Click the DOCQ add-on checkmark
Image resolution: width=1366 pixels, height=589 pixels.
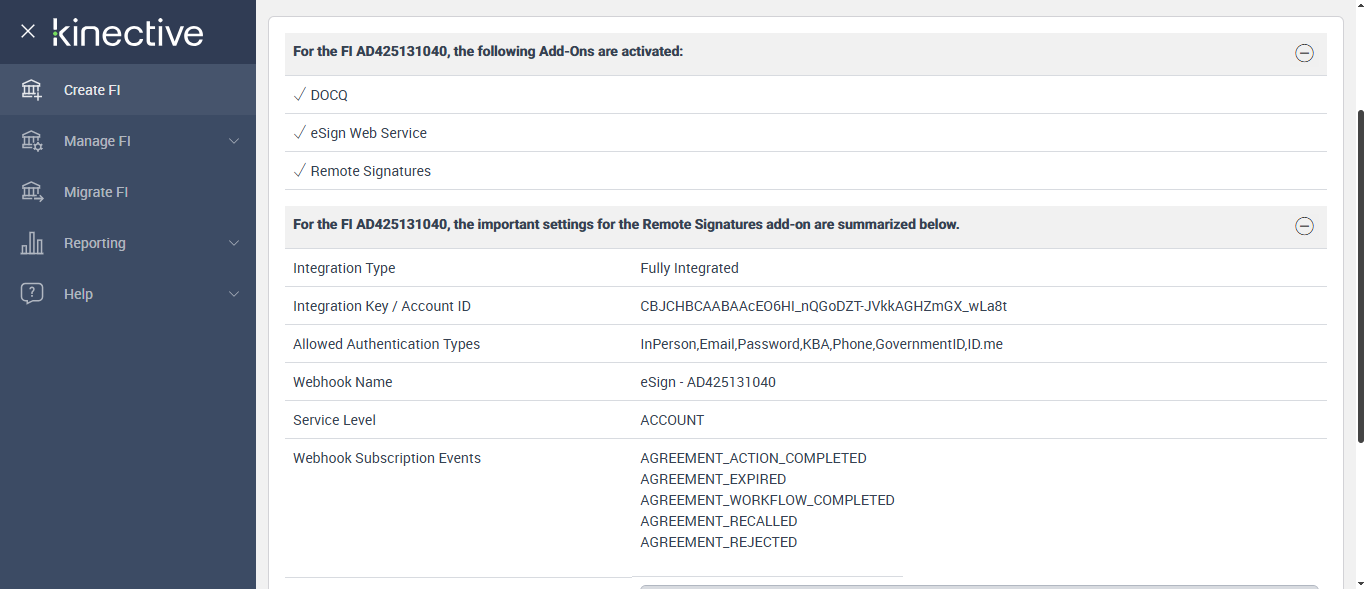299,95
